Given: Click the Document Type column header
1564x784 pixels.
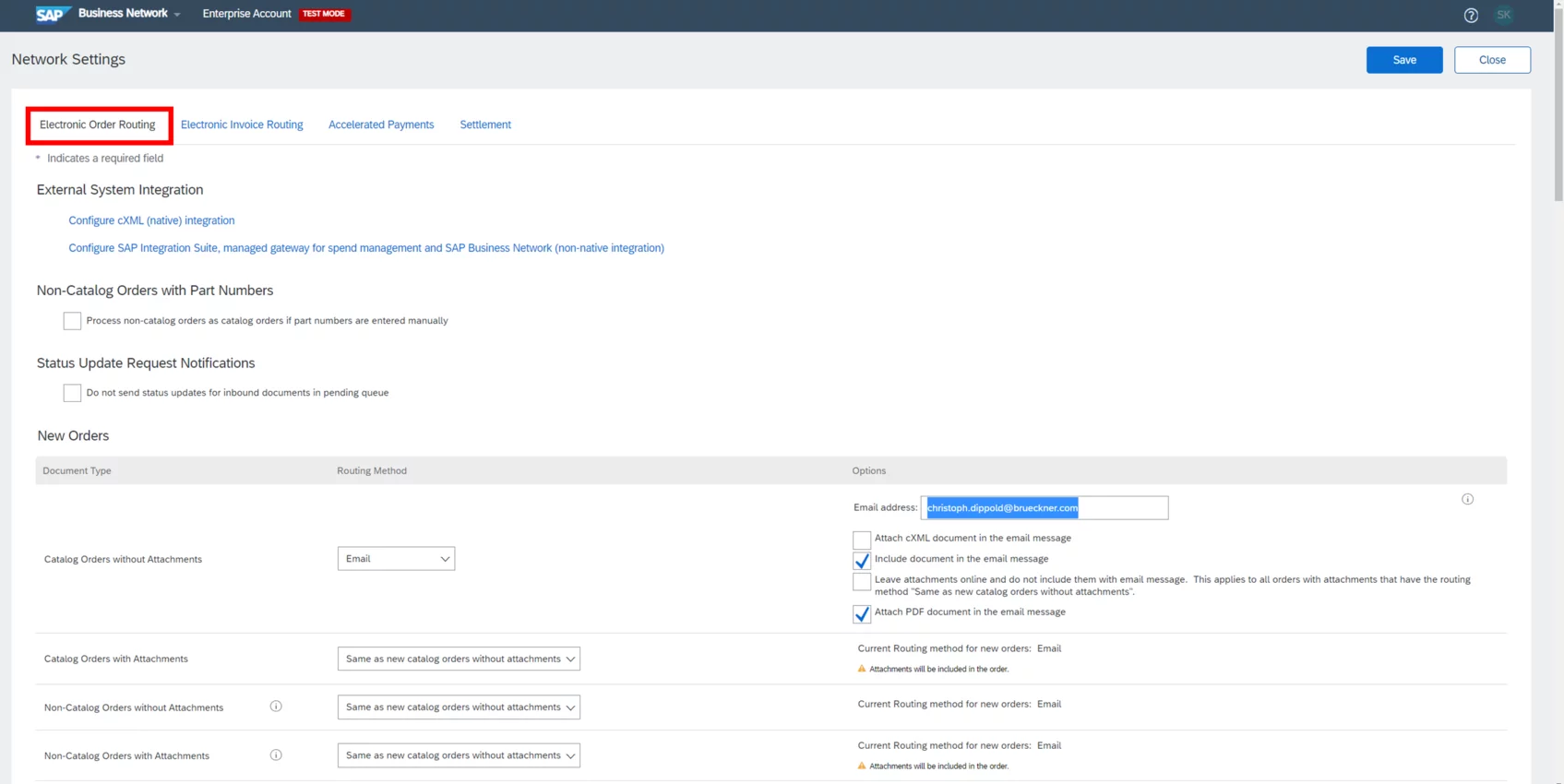Looking at the screenshot, I should click(77, 470).
